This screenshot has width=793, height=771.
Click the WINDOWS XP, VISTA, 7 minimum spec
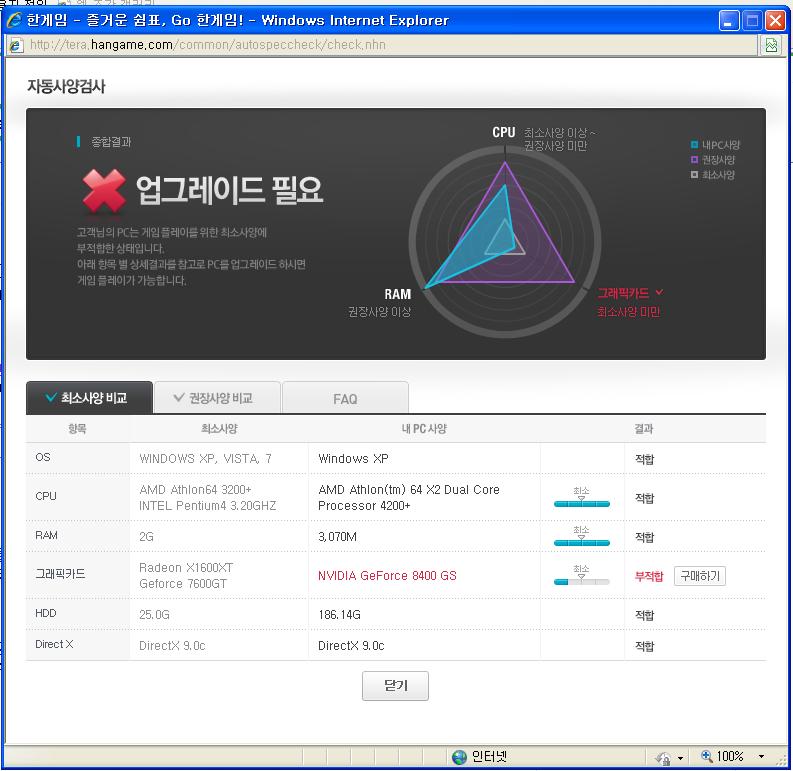coord(205,459)
